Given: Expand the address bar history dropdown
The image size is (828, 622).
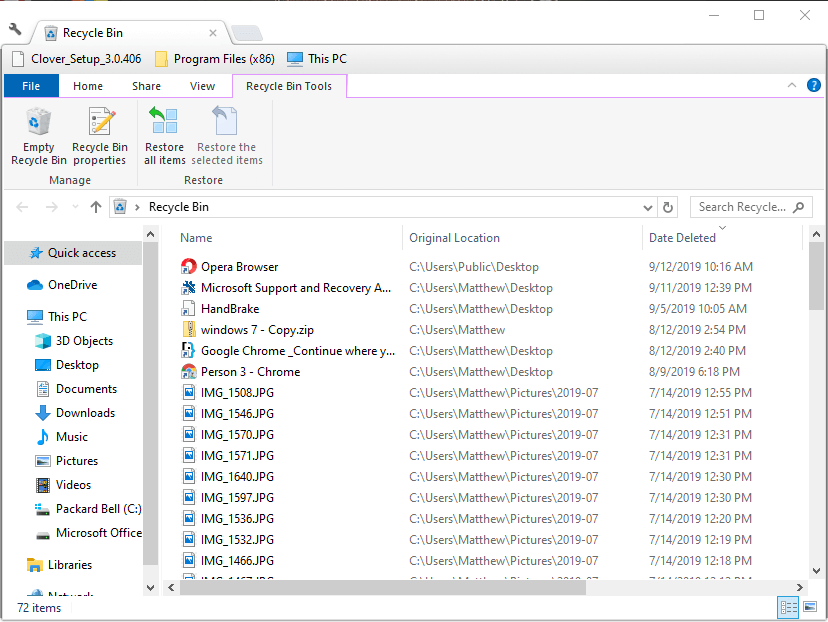Looking at the screenshot, I should point(647,207).
